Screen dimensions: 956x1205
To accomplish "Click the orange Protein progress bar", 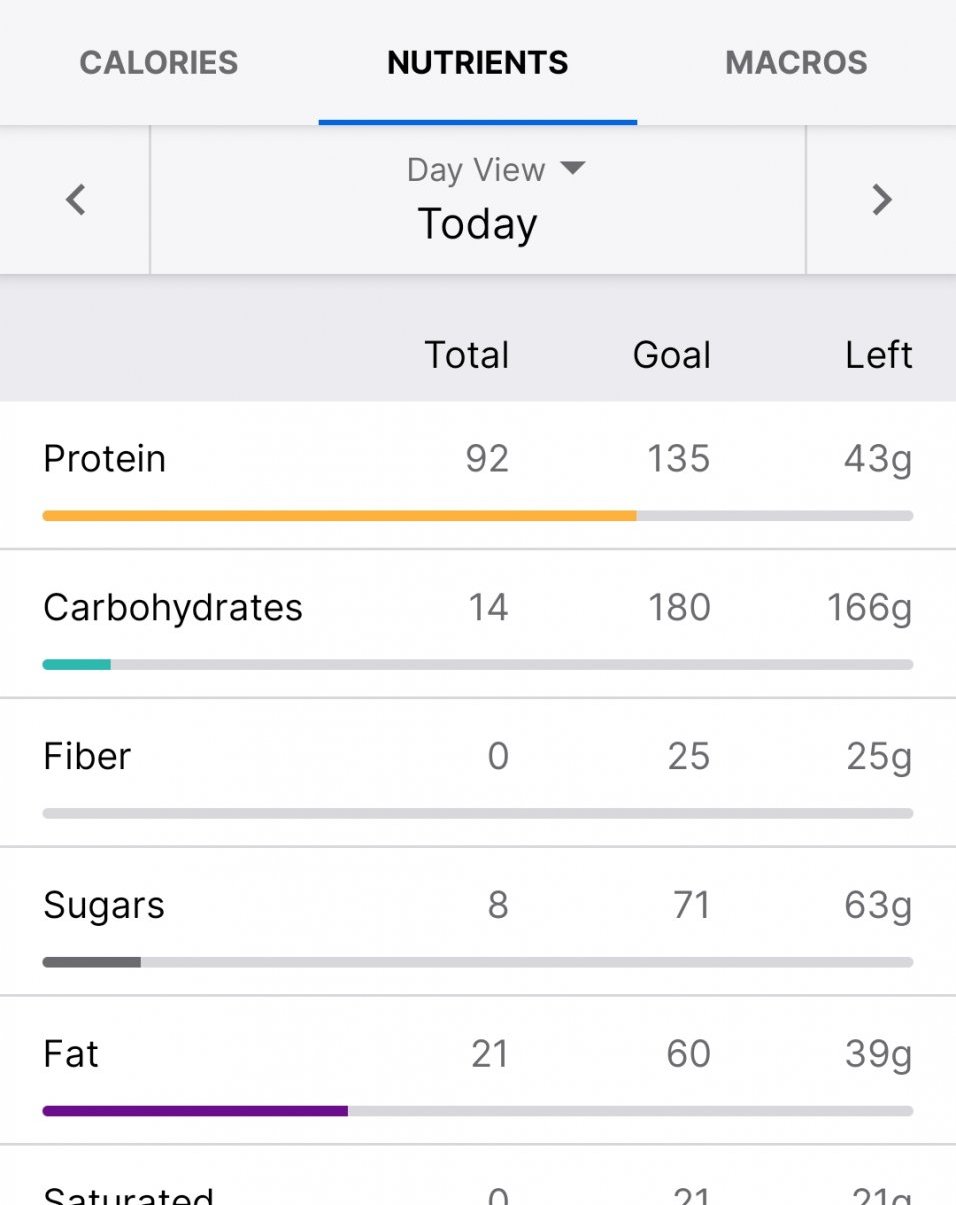I will (x=339, y=516).
